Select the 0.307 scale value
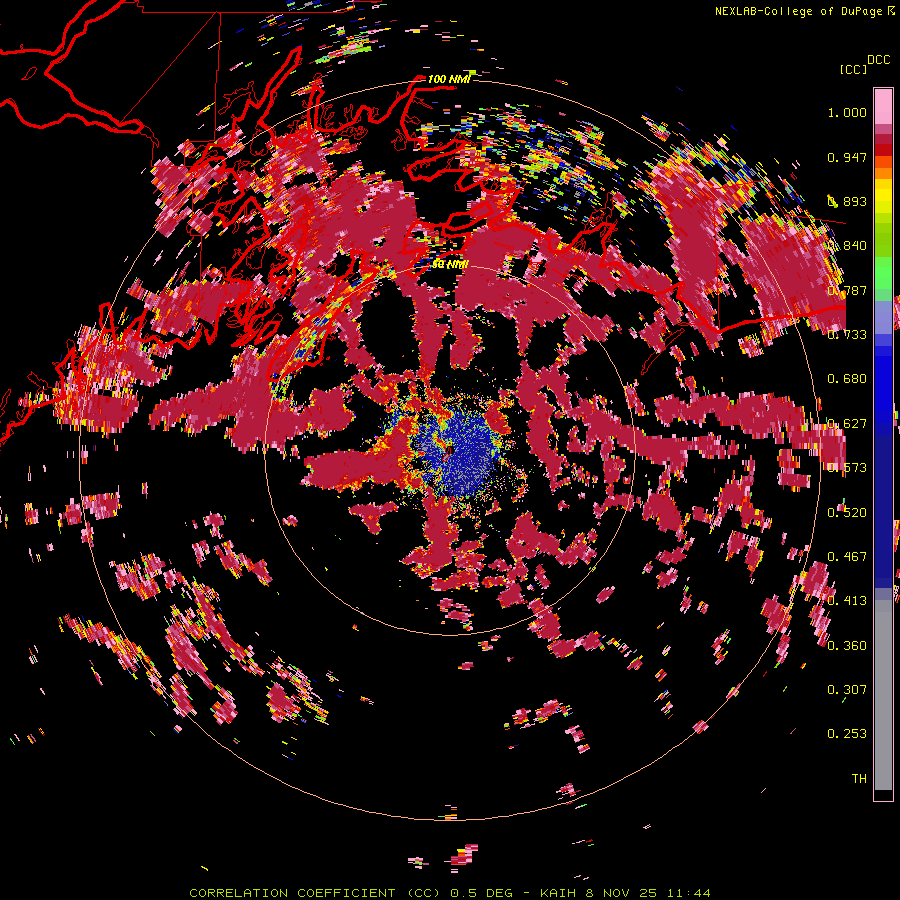Viewport: 900px width, 900px height. (x=847, y=690)
